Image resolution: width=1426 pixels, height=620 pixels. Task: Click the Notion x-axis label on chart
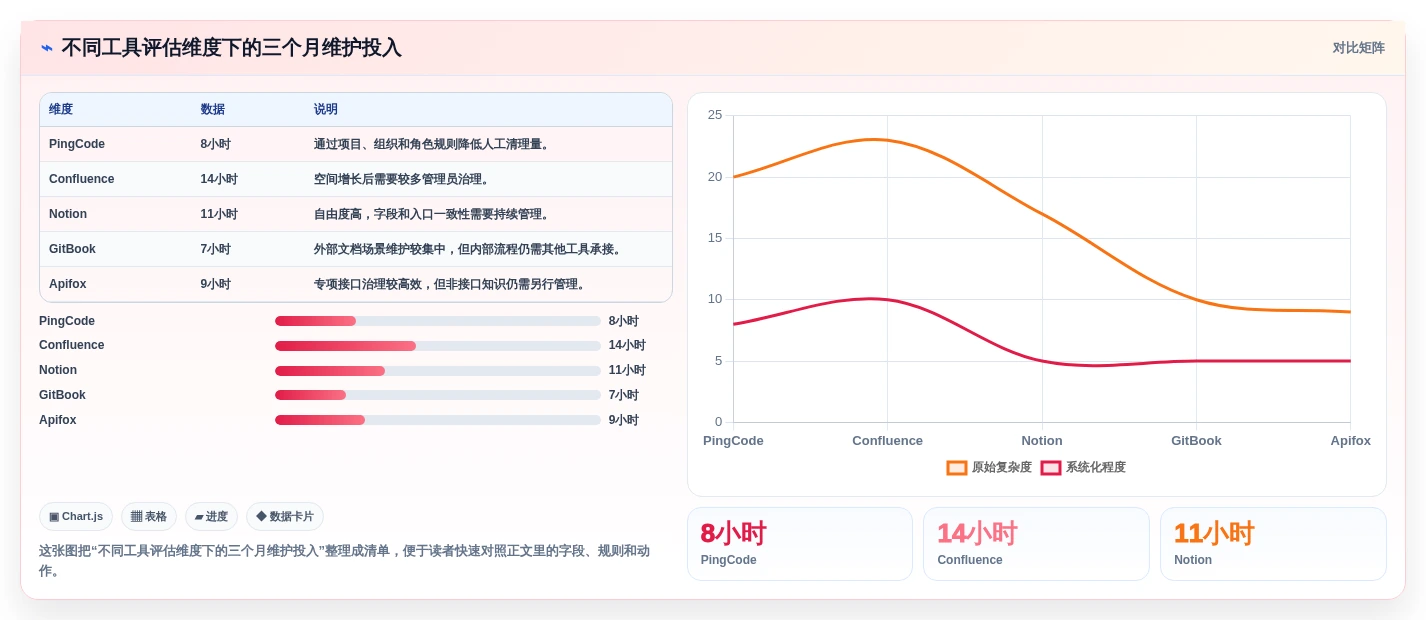tap(1042, 441)
